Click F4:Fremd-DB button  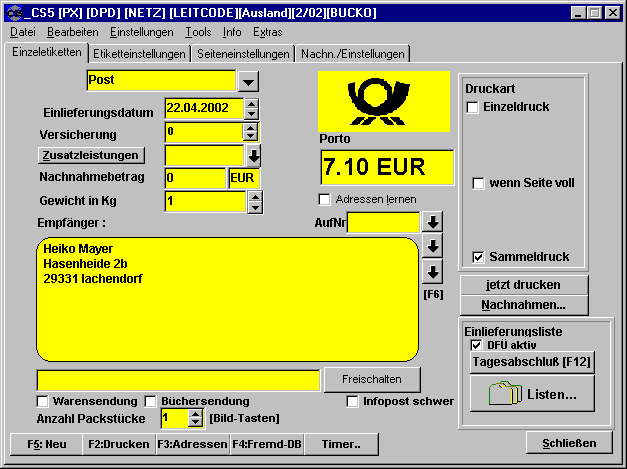[x=267, y=444]
